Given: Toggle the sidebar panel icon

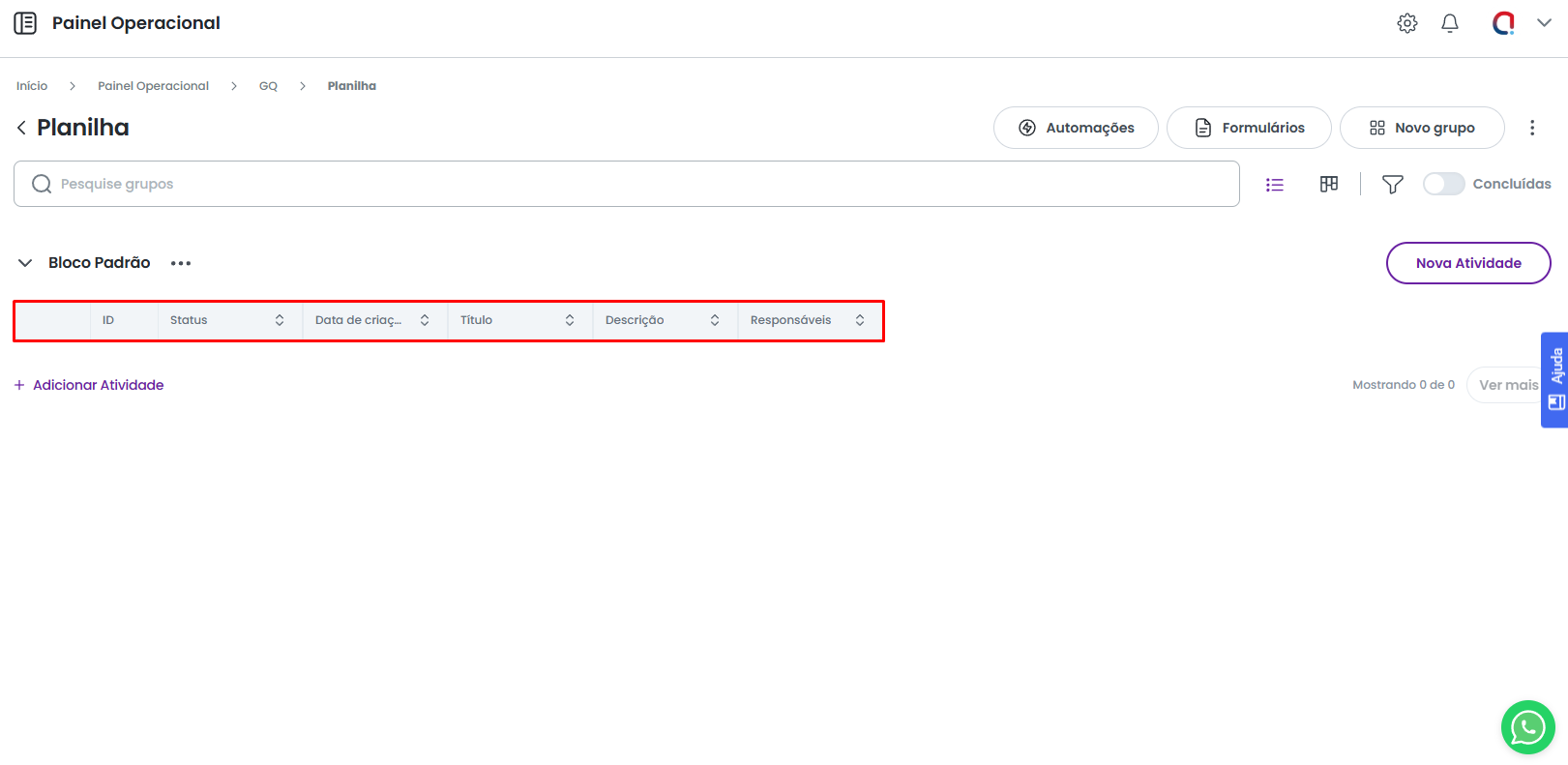Looking at the screenshot, I should (25, 23).
